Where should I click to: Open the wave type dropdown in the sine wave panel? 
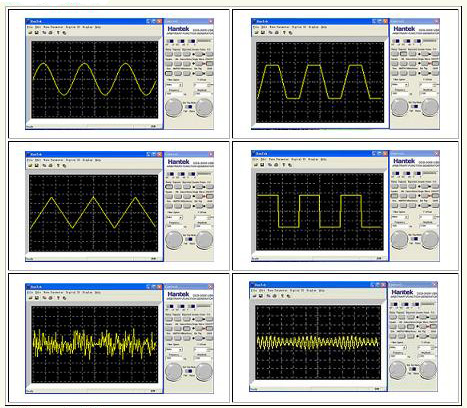click(x=174, y=85)
